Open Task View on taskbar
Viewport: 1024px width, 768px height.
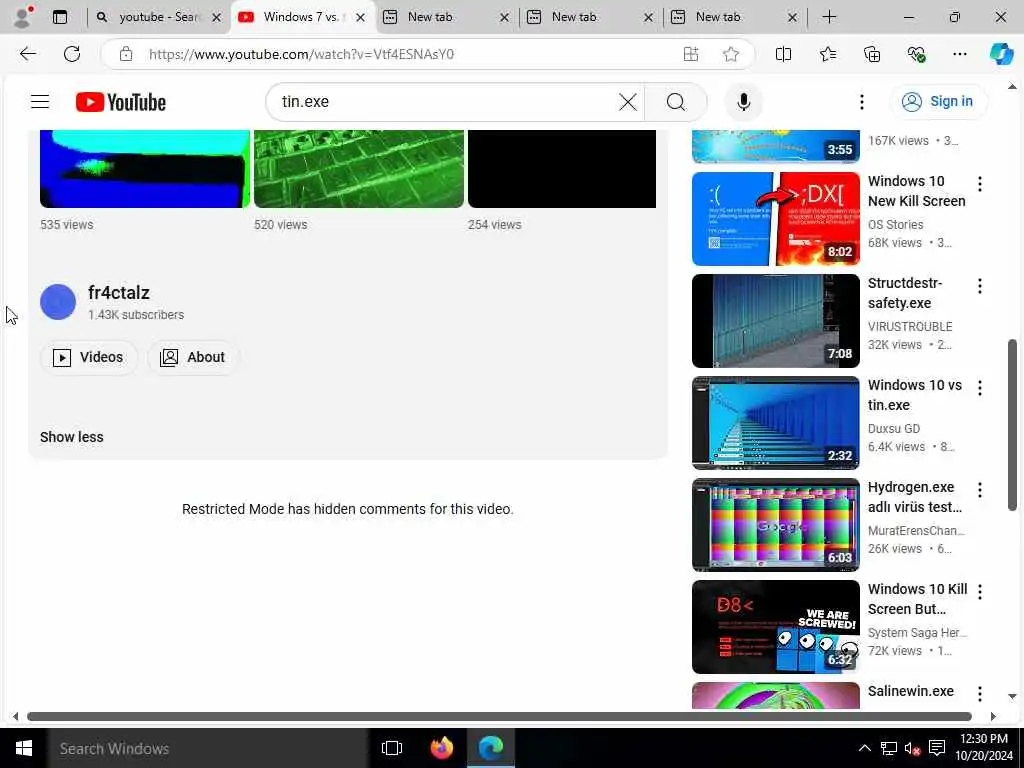tap(392, 748)
